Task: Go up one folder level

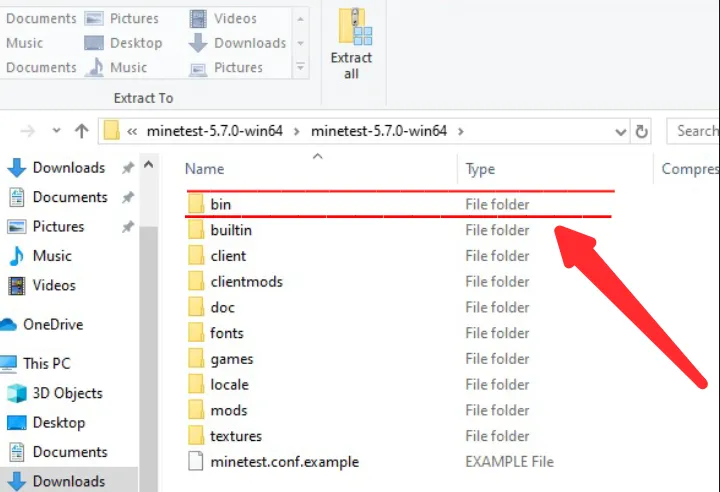Action: 82,131
